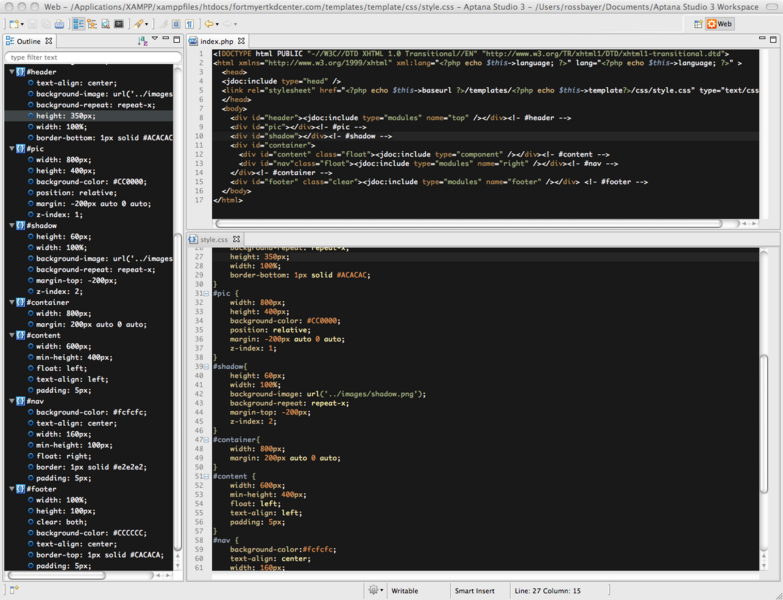Click the style.css editor vertical scrollbar

[x=764, y=423]
